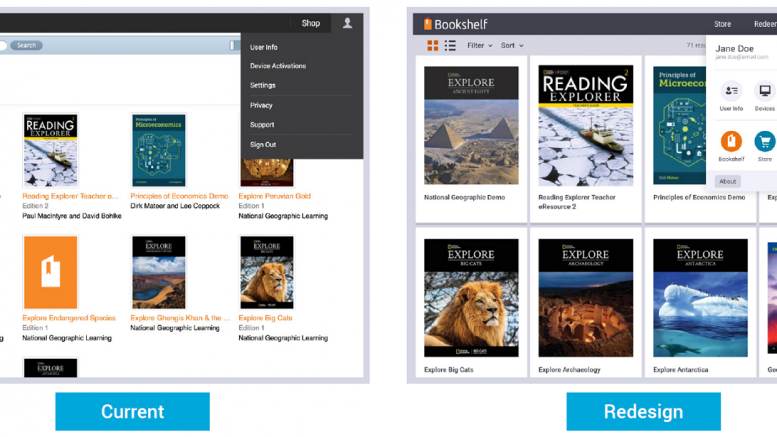Open Explore Archaeology cover in Redesign

click(x=585, y=298)
